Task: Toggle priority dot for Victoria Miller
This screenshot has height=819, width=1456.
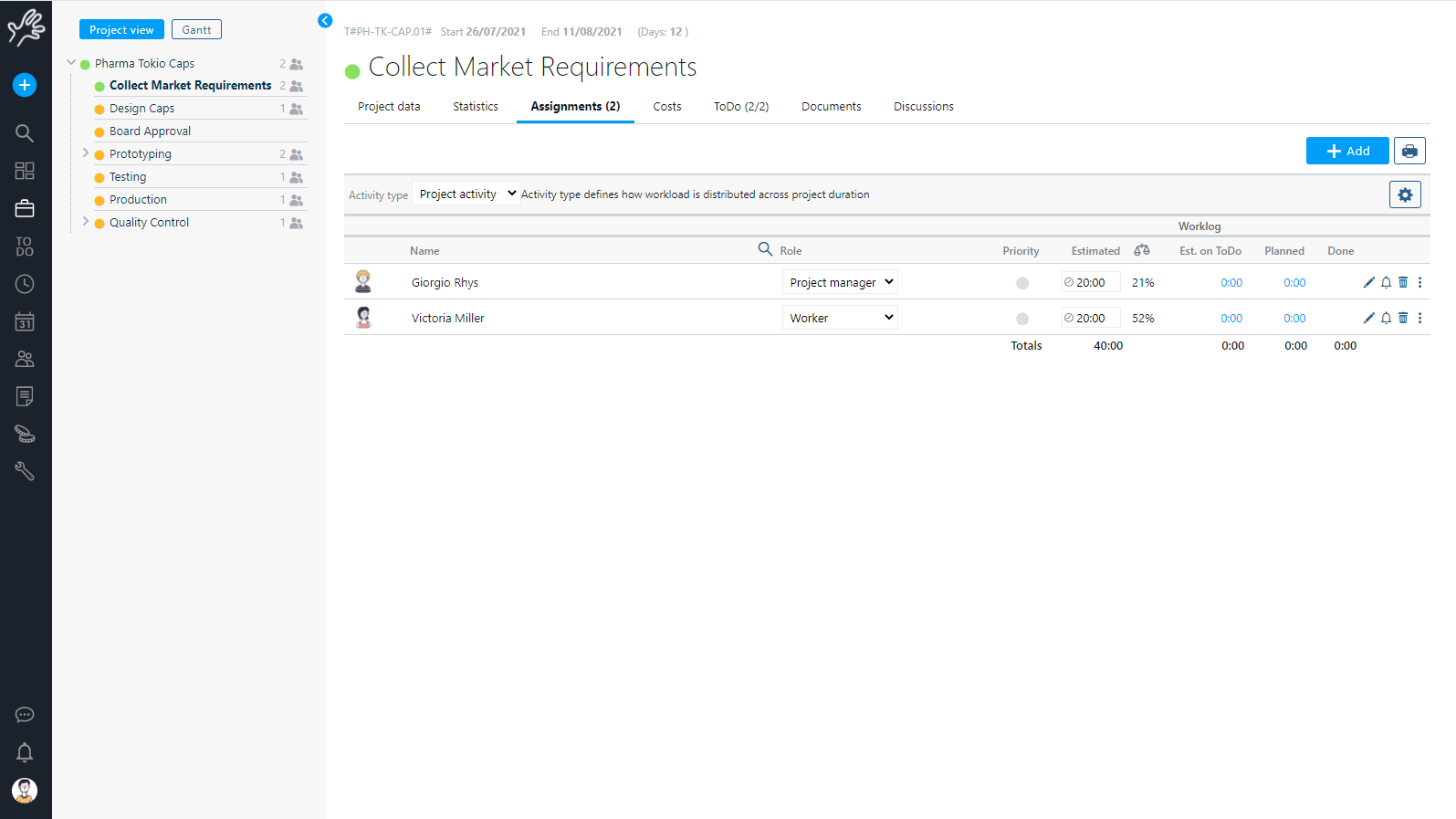Action: click(x=1022, y=319)
